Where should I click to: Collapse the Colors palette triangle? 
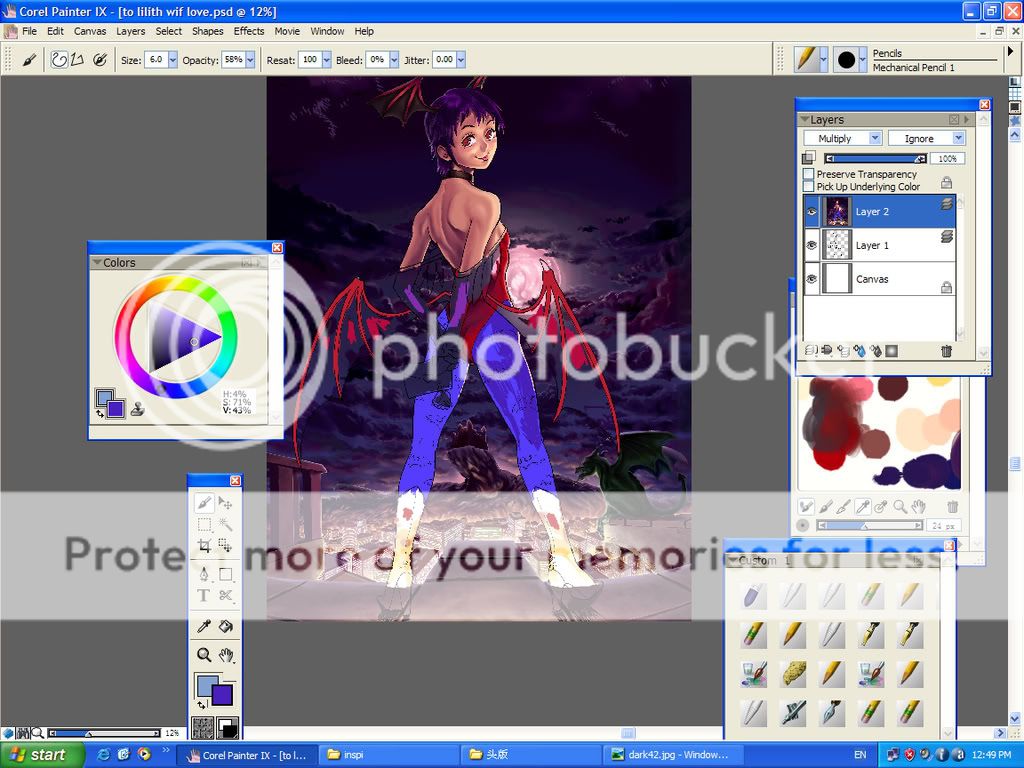97,263
